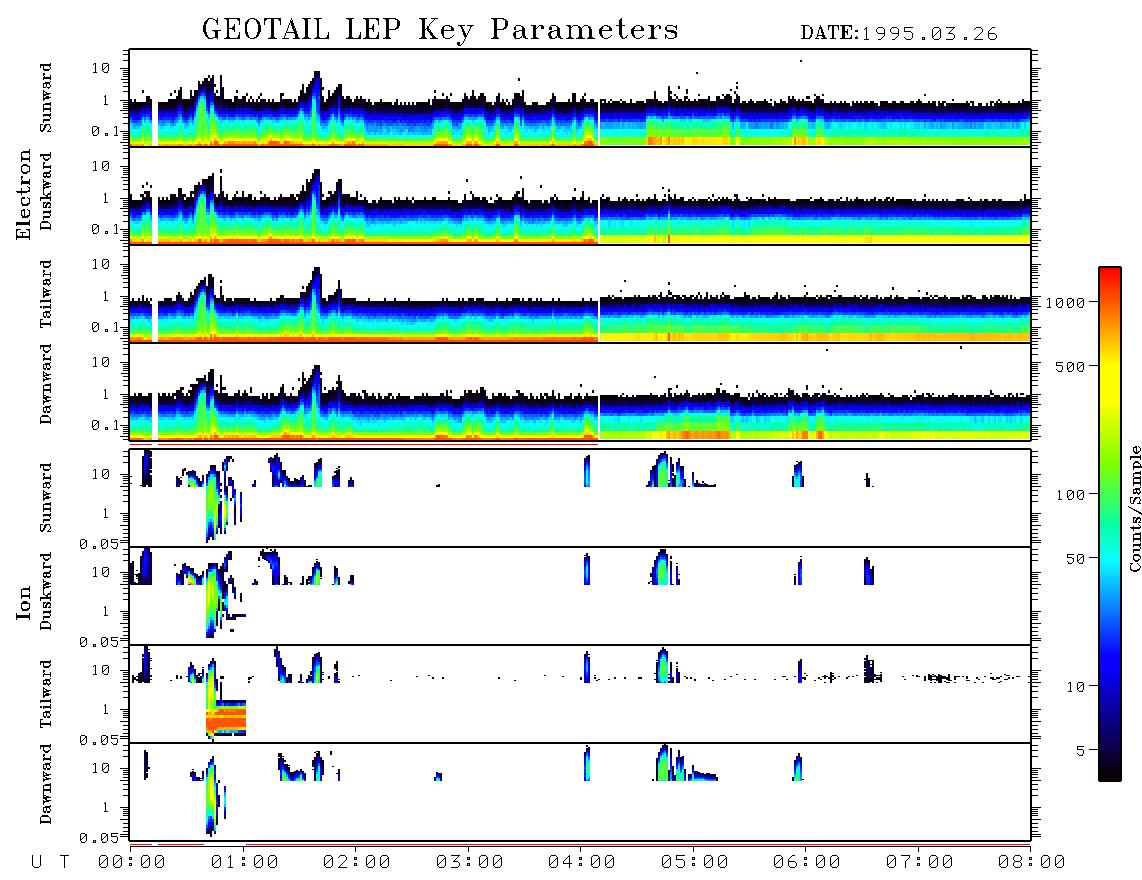
Task: Click the red-orange band in Ion Tailward panel
Action: point(227,718)
